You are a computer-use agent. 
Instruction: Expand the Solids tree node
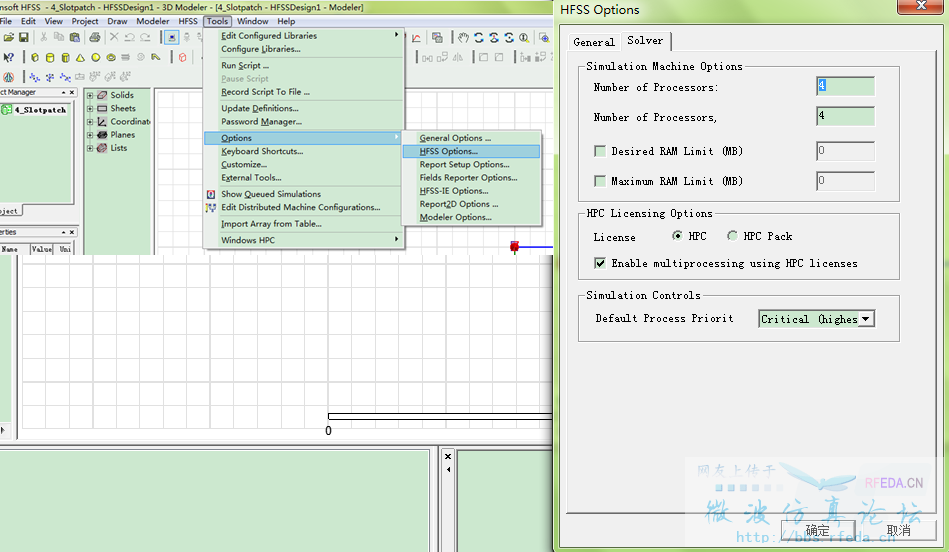click(90, 95)
